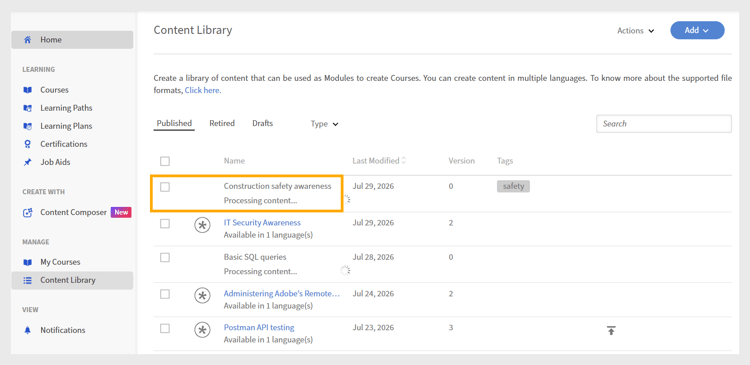Viewport: 750px width, 365px height.
Task: Click 'Jul 28, 2026' date cell
Action: click(373, 257)
